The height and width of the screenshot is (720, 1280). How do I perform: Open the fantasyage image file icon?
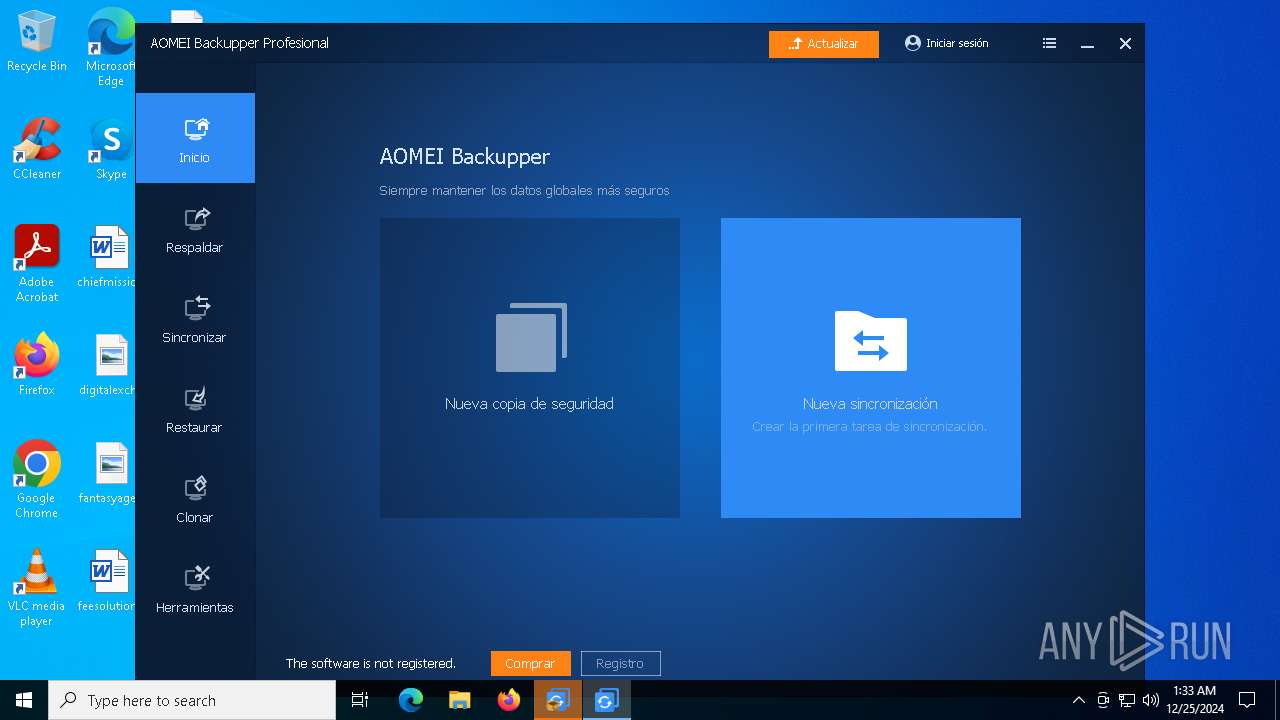click(108, 473)
